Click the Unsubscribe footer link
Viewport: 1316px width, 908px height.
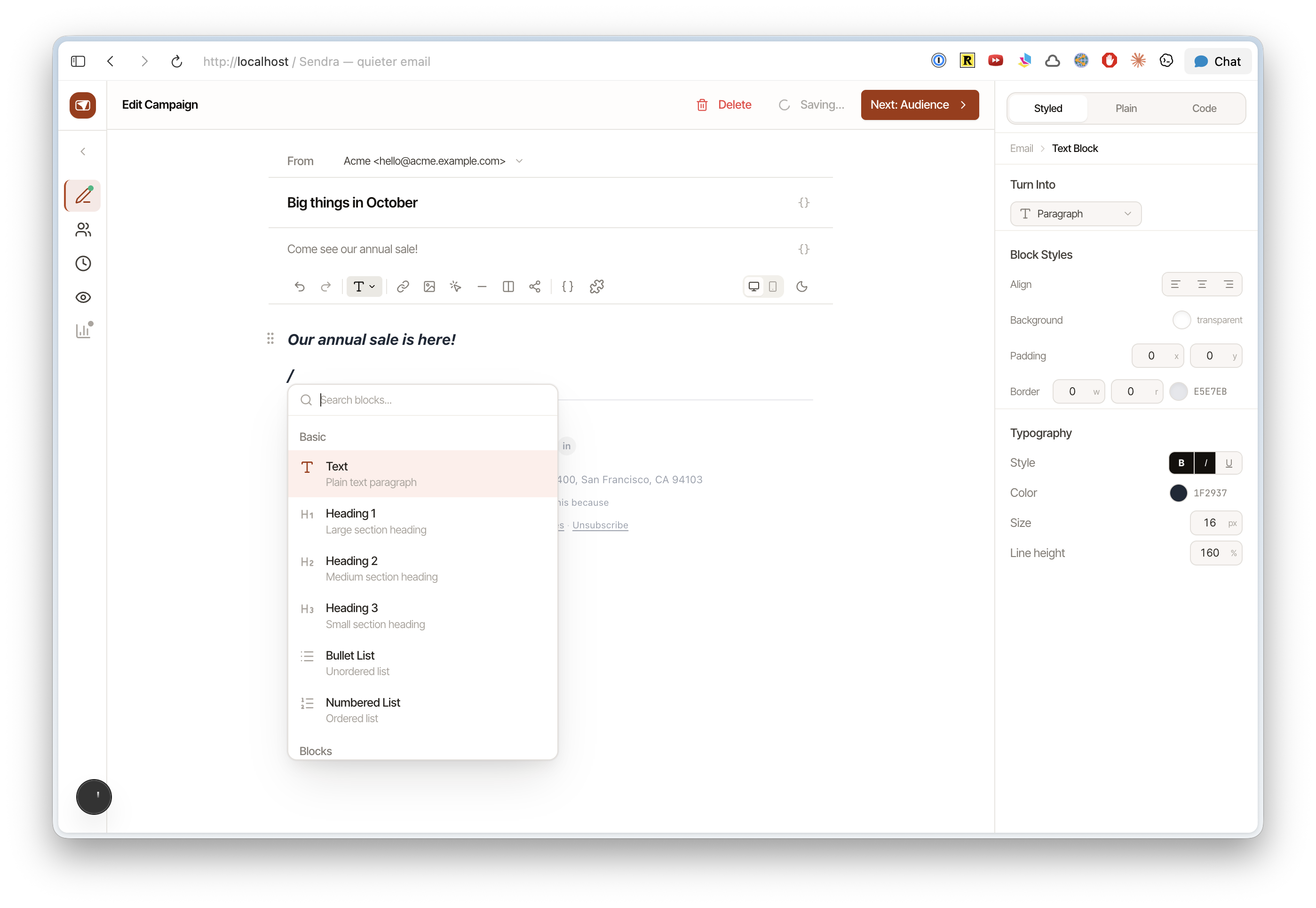click(600, 525)
